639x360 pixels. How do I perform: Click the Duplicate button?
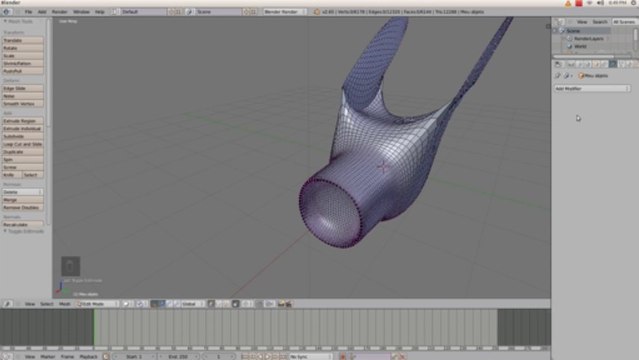[23, 152]
